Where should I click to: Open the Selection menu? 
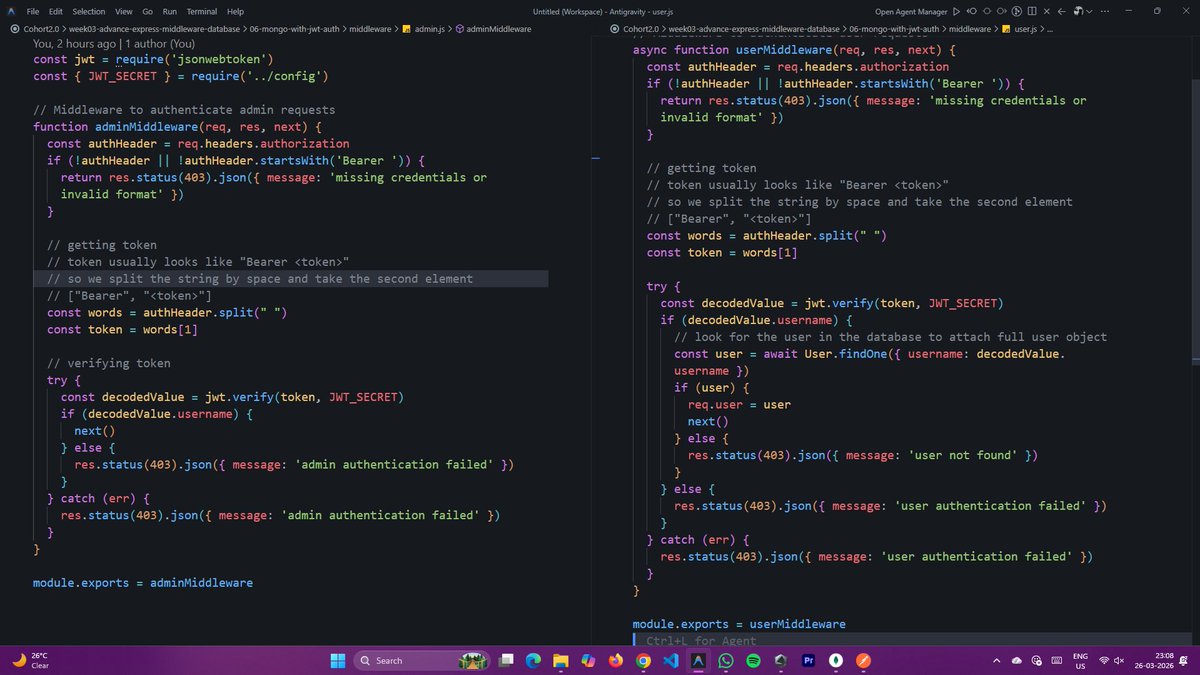click(88, 11)
